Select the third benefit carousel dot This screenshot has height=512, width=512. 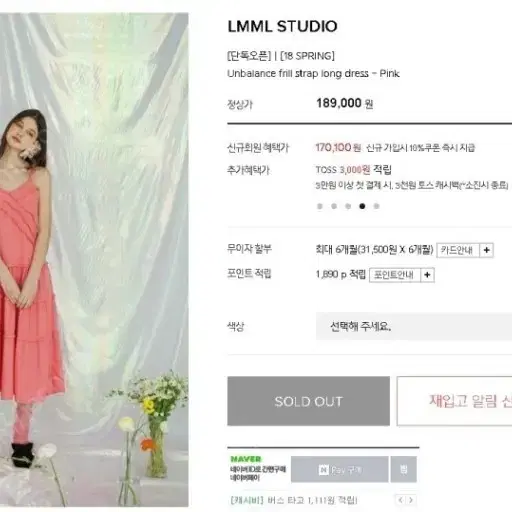[348, 206]
